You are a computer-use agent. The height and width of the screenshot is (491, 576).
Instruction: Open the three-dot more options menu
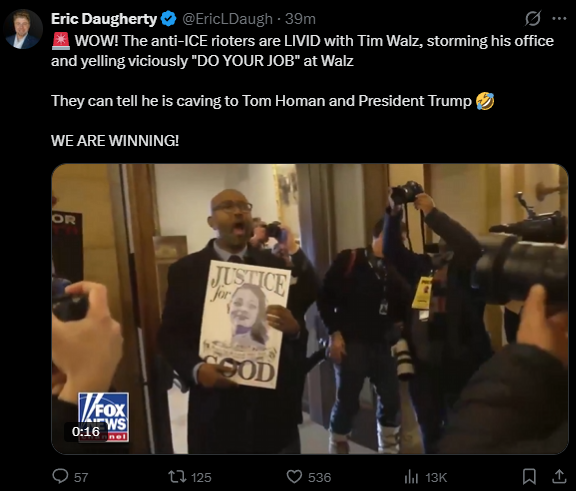point(559,18)
